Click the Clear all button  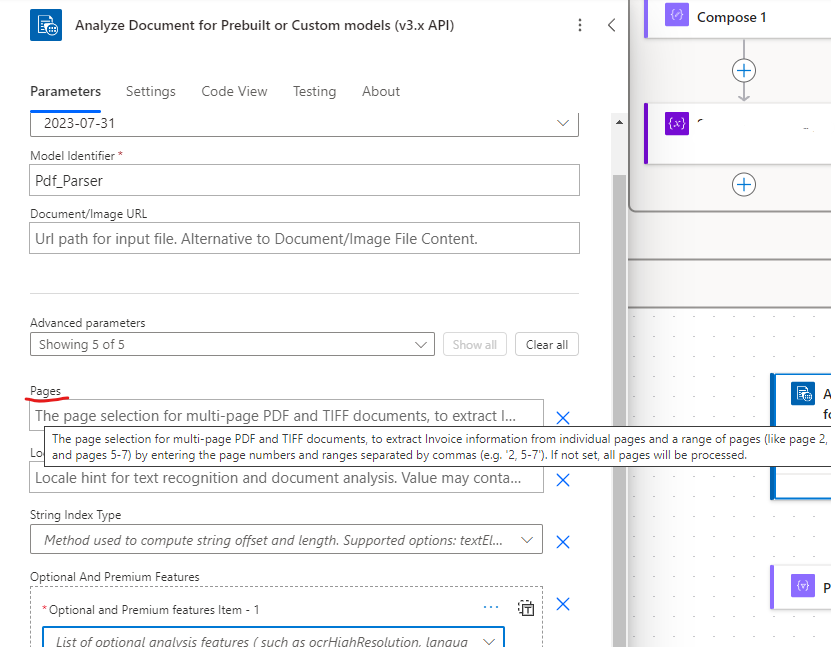(x=546, y=343)
